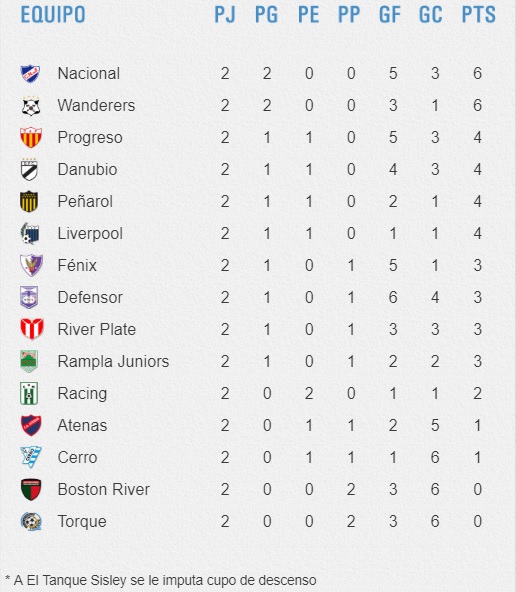Click the EQUIPO column header
This screenshot has width=516, height=592.
(x=53, y=15)
